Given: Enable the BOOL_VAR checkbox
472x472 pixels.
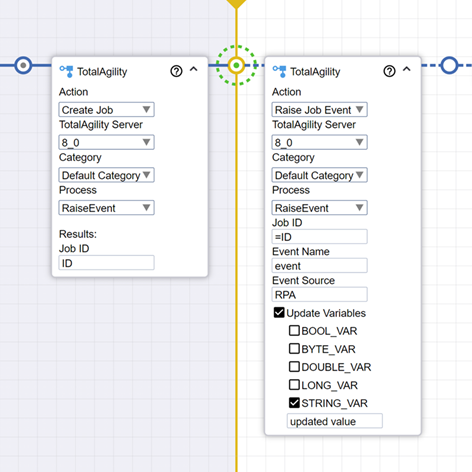Looking at the screenshot, I should click(294, 330).
